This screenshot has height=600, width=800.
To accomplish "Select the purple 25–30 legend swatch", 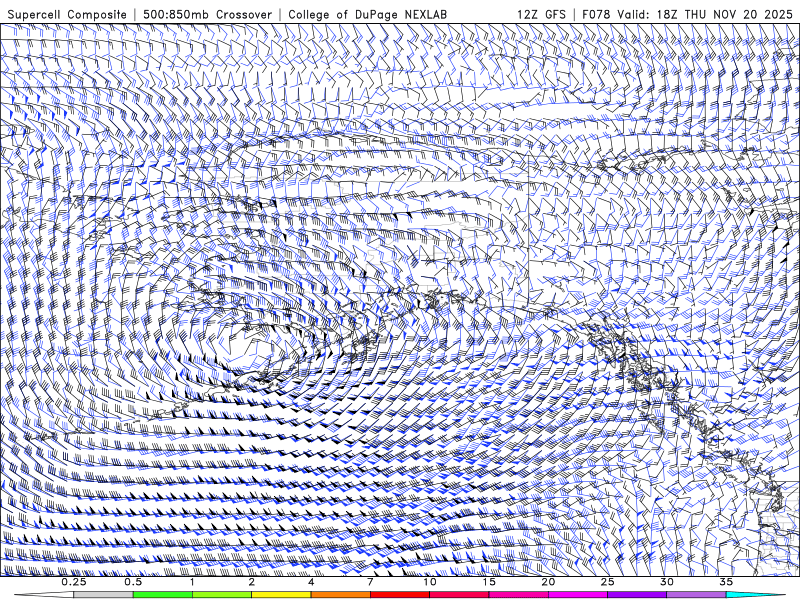I will point(637,595).
